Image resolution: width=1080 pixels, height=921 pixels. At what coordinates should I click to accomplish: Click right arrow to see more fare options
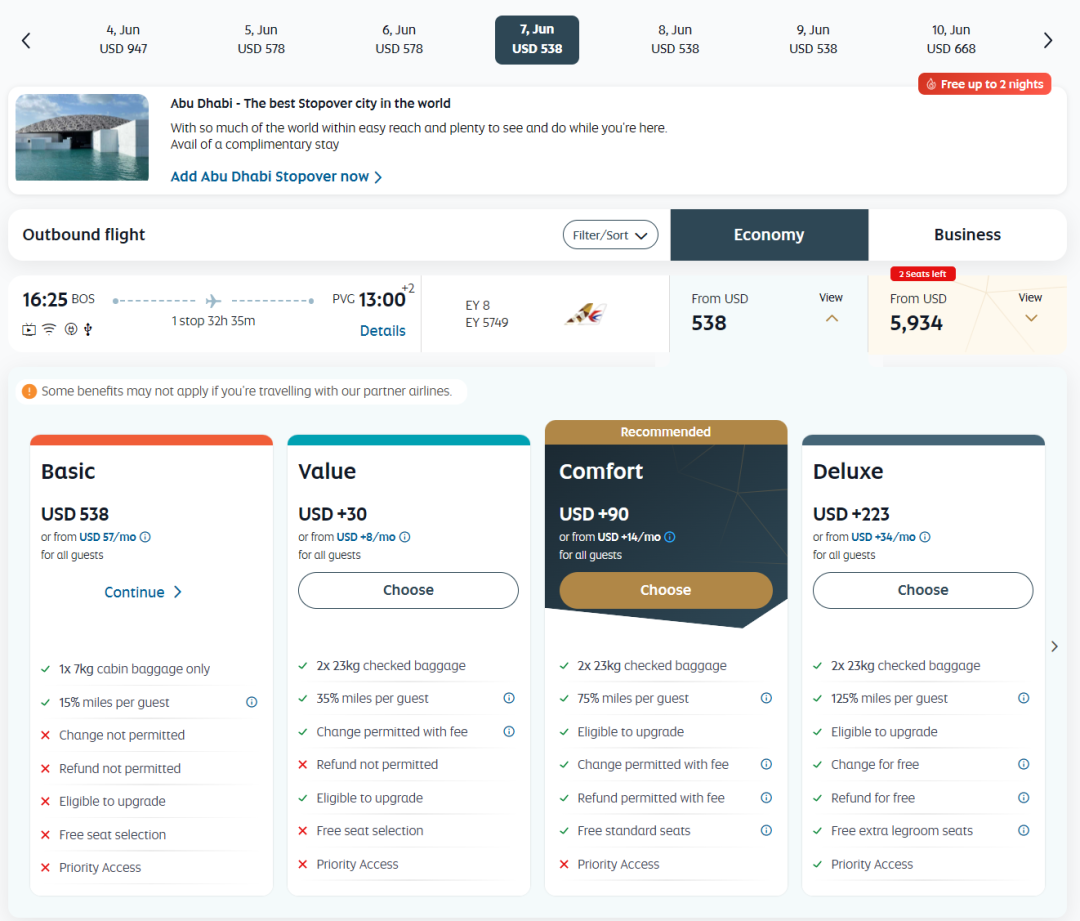click(x=1054, y=647)
